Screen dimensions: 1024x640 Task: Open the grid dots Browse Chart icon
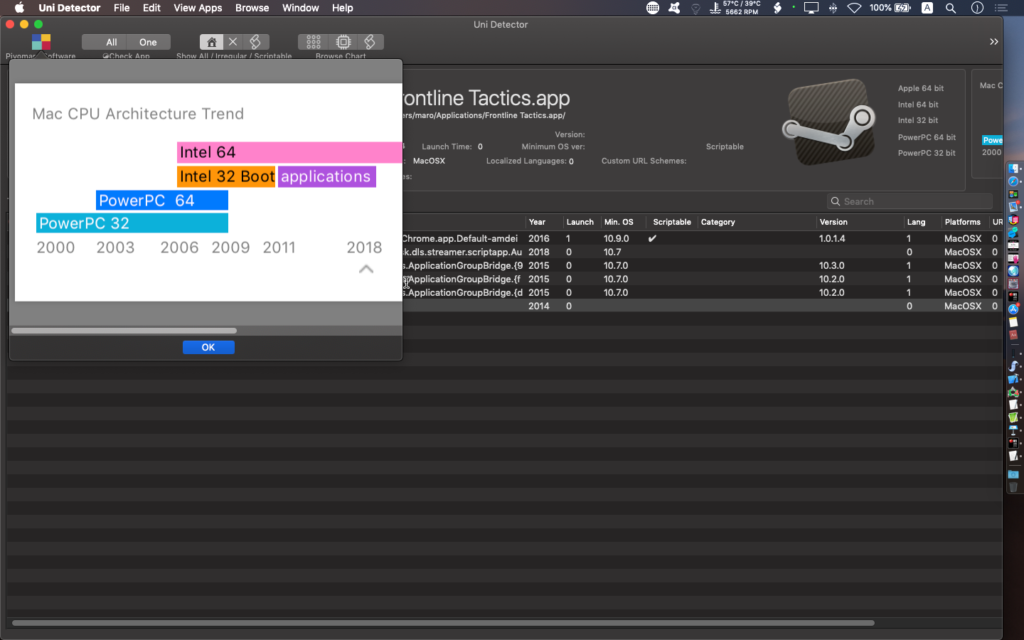point(313,42)
